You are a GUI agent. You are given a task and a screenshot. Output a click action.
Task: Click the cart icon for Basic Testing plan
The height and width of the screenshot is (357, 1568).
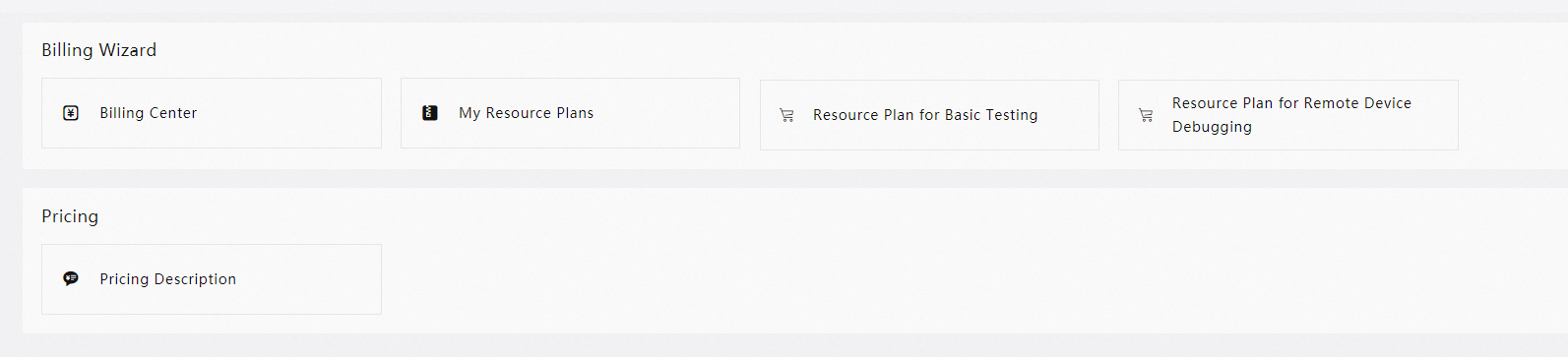(786, 115)
